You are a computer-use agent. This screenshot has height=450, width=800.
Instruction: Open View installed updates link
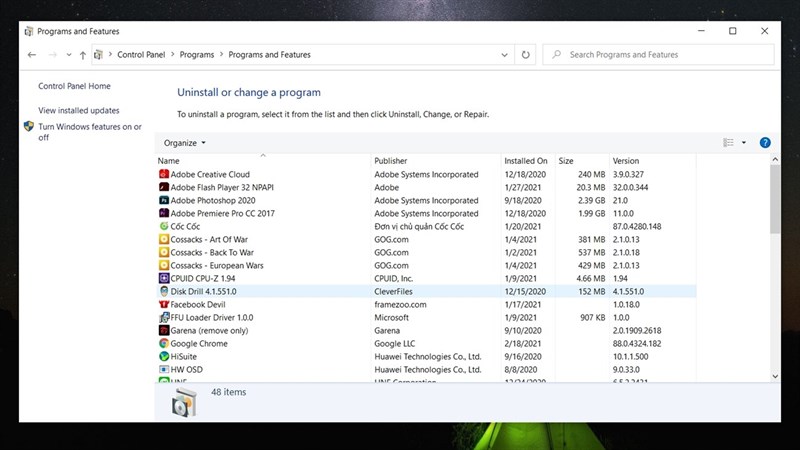(79, 110)
